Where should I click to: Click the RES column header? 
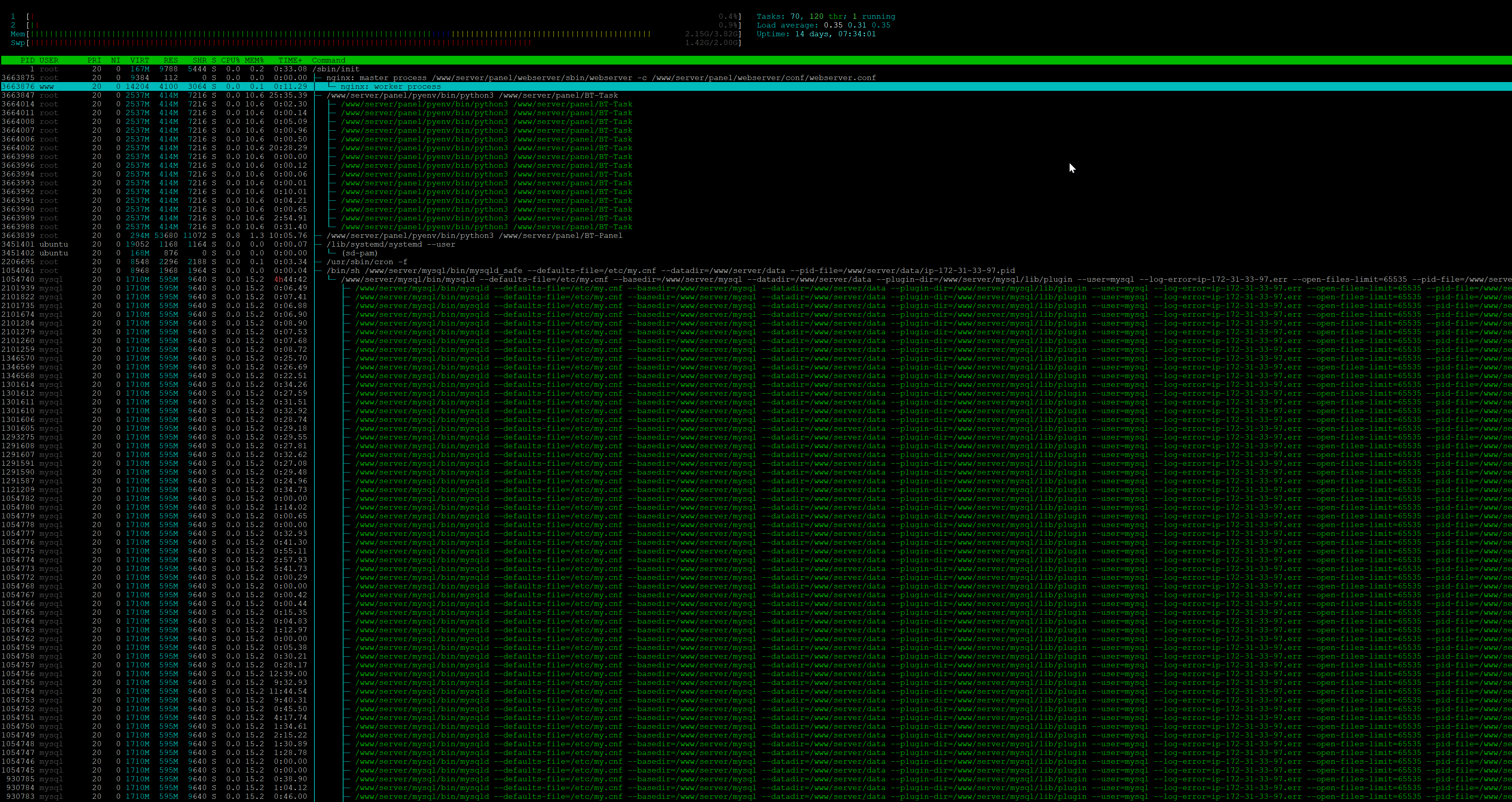click(170, 61)
